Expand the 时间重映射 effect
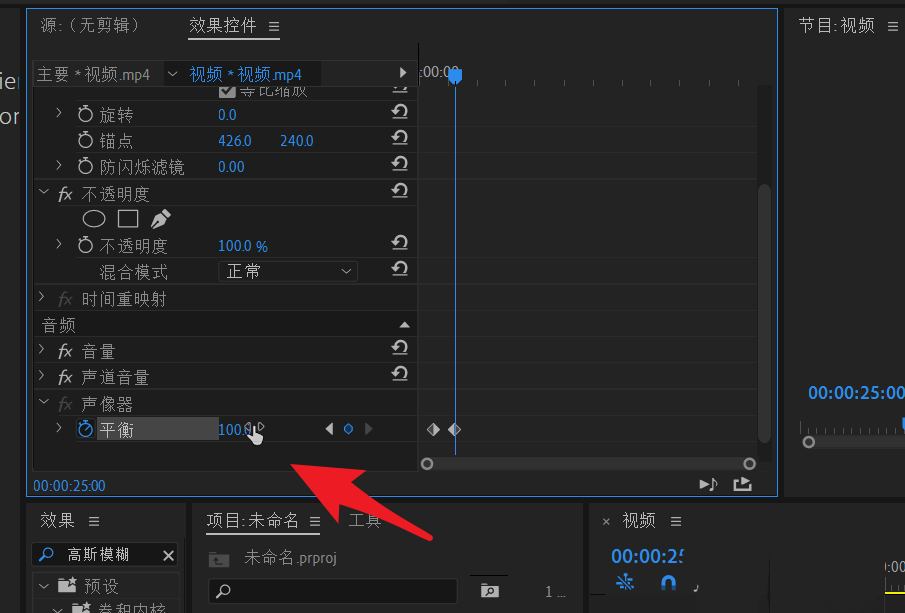This screenshot has width=905, height=613. (x=44, y=298)
